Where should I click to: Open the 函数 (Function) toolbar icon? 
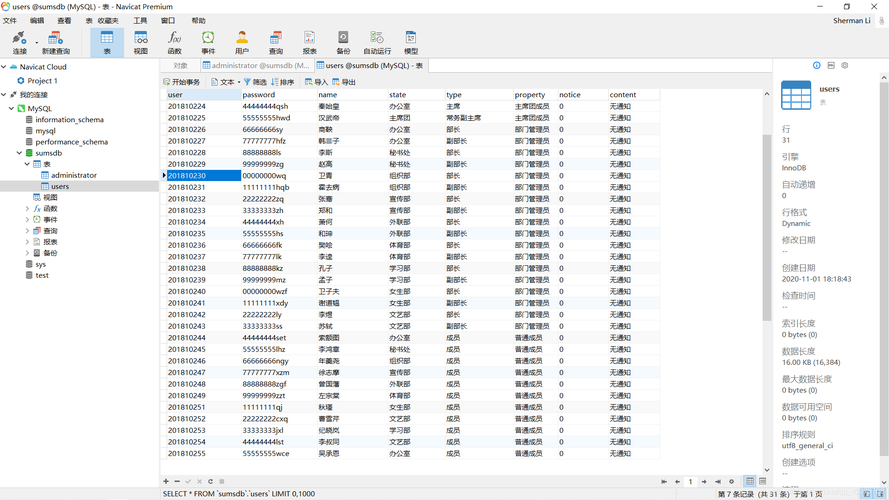(174, 43)
